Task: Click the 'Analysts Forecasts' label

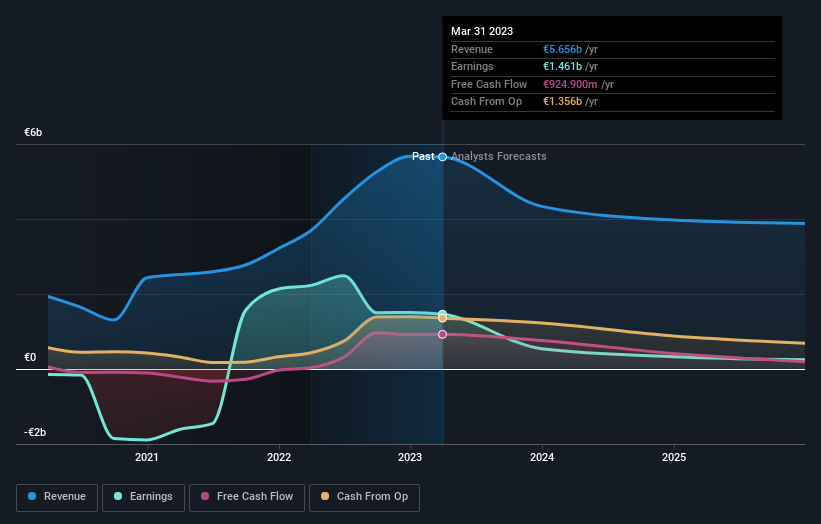Action: pos(498,157)
